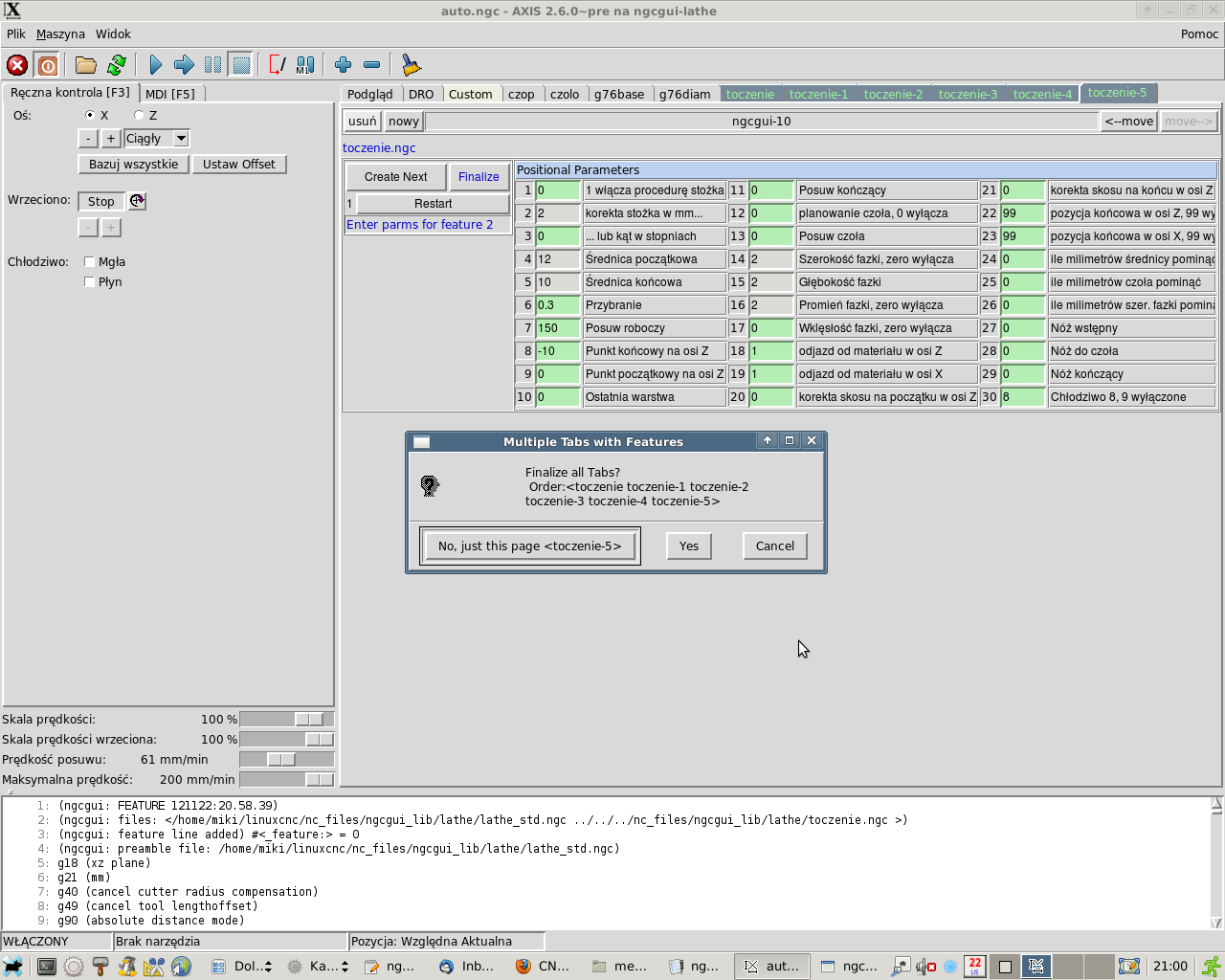This screenshot has height=980, width=1225.
Task: Open the Firefox CN... taskbar entry
Action: (x=543, y=967)
